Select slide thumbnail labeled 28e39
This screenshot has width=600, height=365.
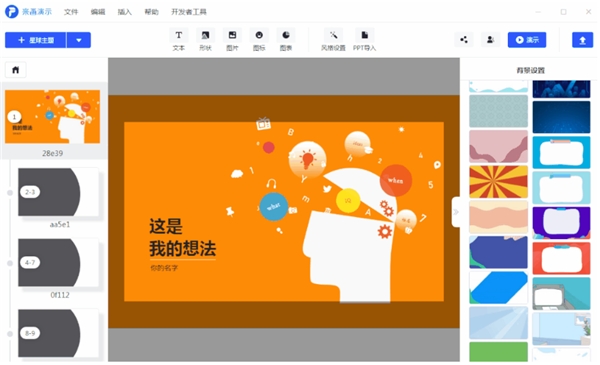52,117
